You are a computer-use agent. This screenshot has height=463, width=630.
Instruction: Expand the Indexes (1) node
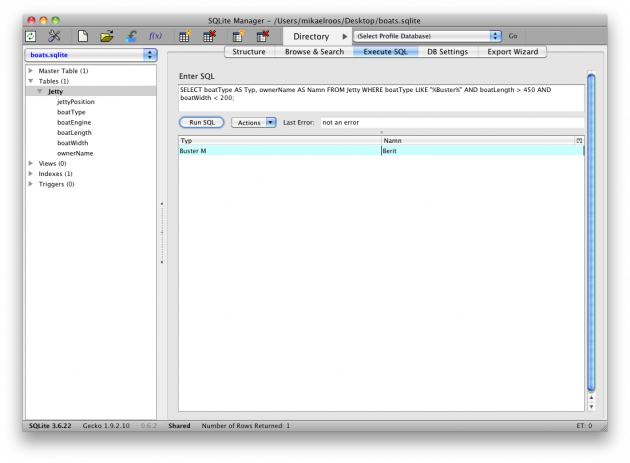[x=31, y=174]
